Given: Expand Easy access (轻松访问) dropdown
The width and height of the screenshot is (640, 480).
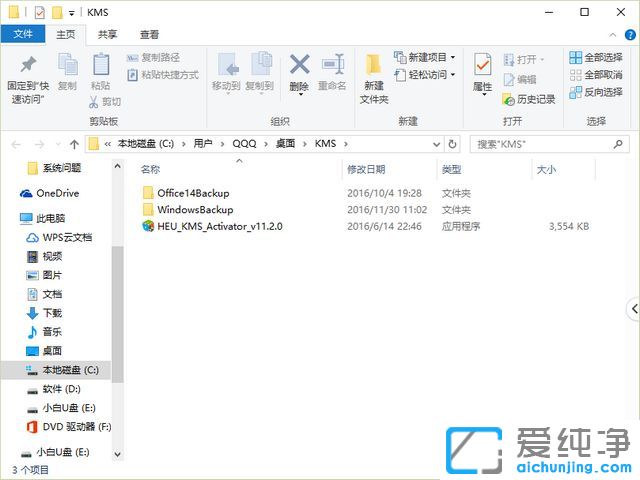Looking at the screenshot, I should pyautogui.click(x=453, y=75).
